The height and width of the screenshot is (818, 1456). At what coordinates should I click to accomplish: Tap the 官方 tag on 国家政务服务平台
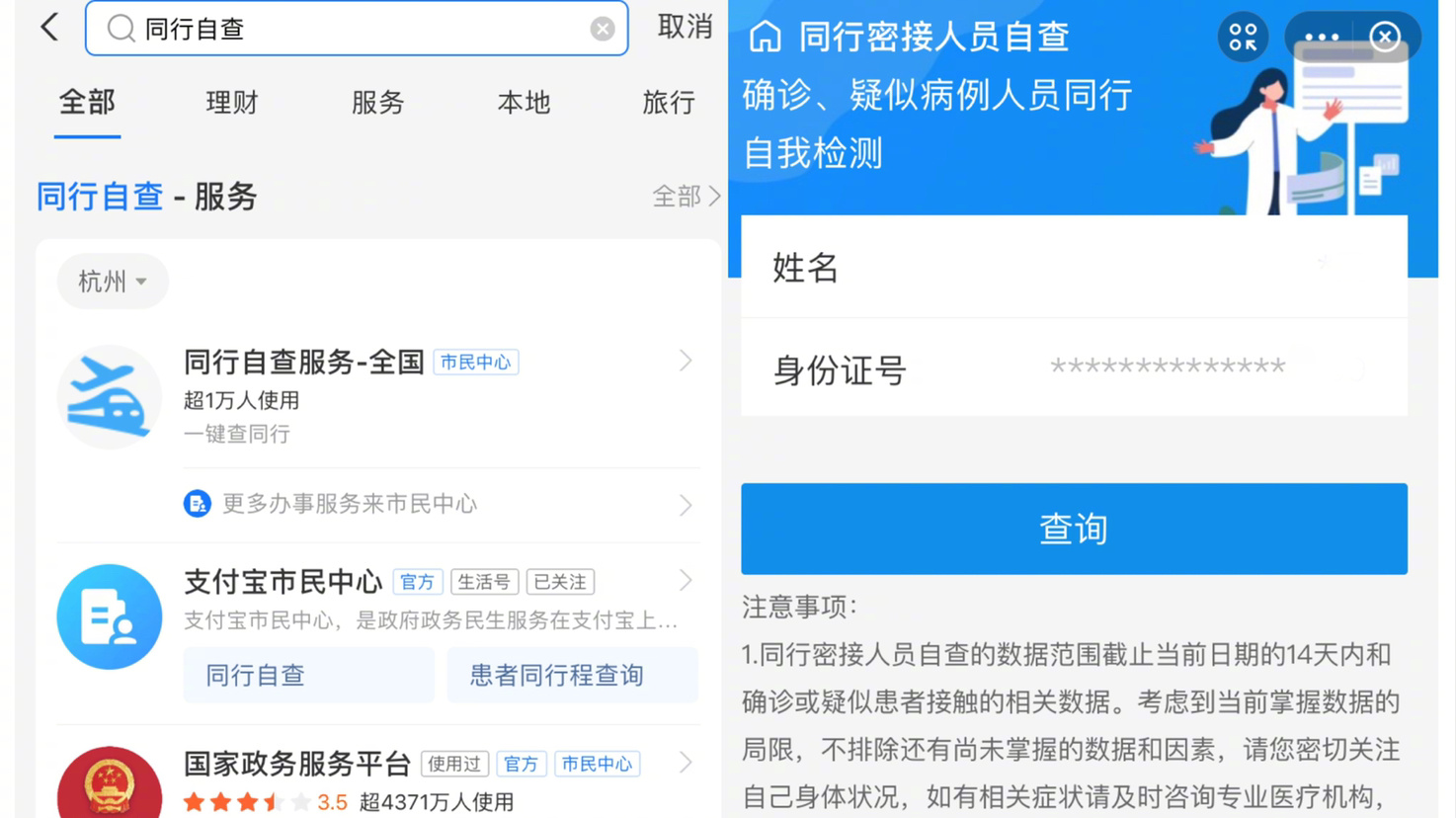pos(521,764)
